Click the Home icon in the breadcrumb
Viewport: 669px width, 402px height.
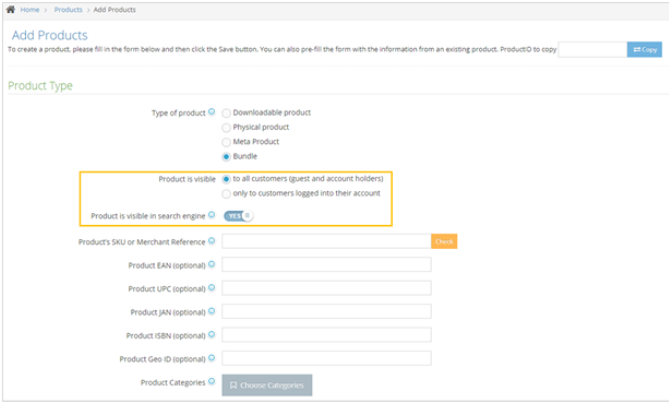click(11, 9)
